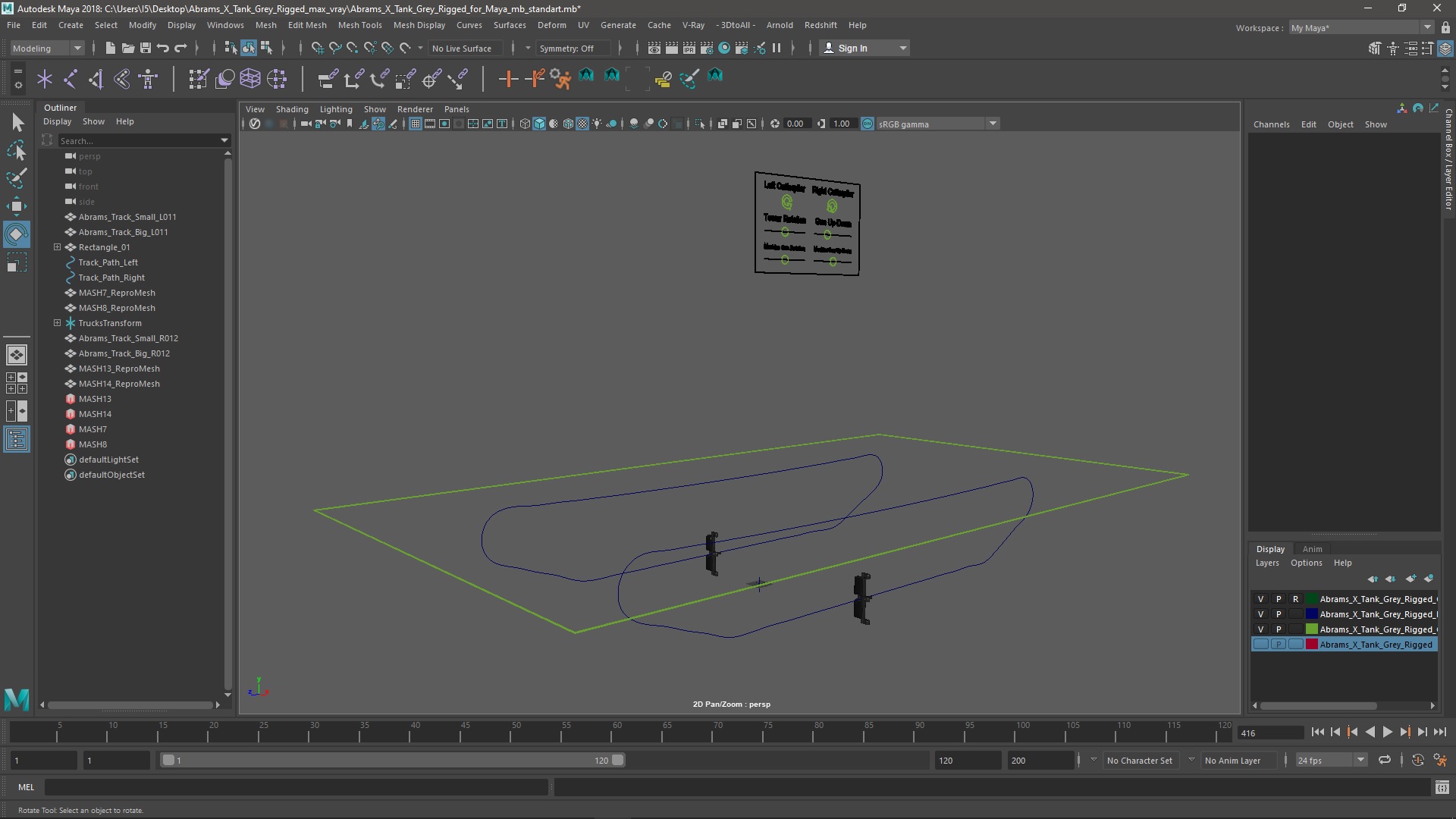The height and width of the screenshot is (819, 1456).
Task: Expand TrucksTransform in Outliner
Action: [x=57, y=323]
